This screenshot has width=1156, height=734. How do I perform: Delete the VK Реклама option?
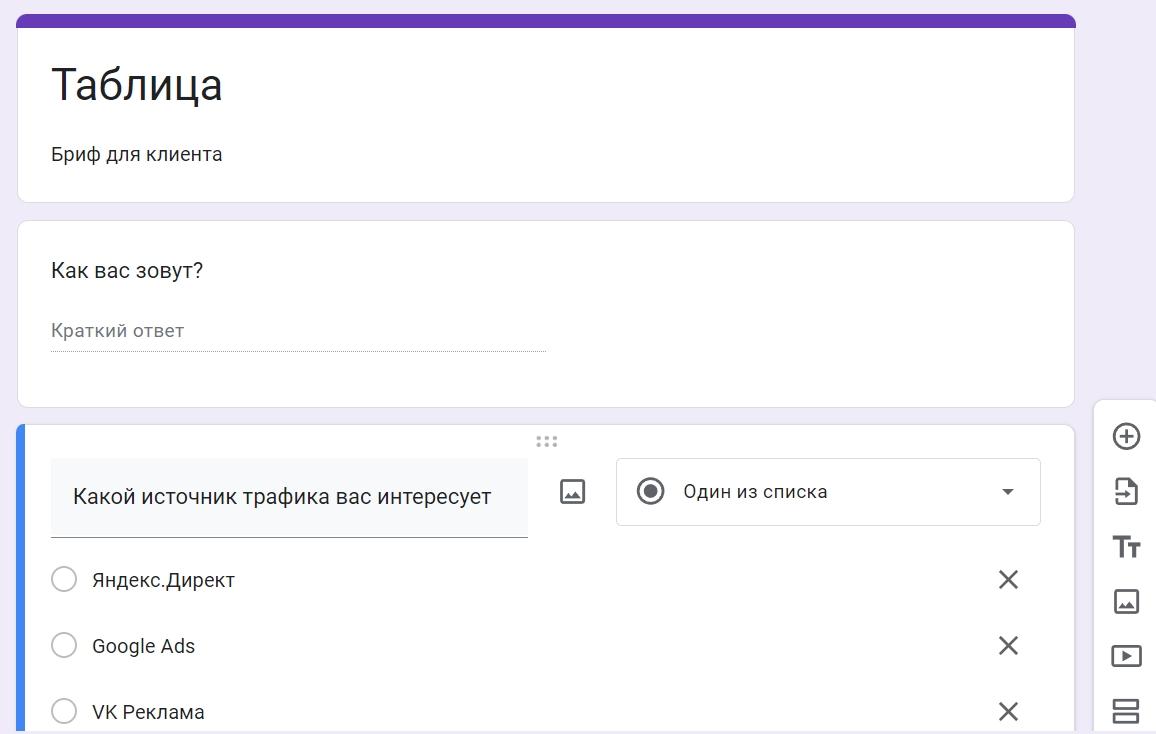[1008, 711]
